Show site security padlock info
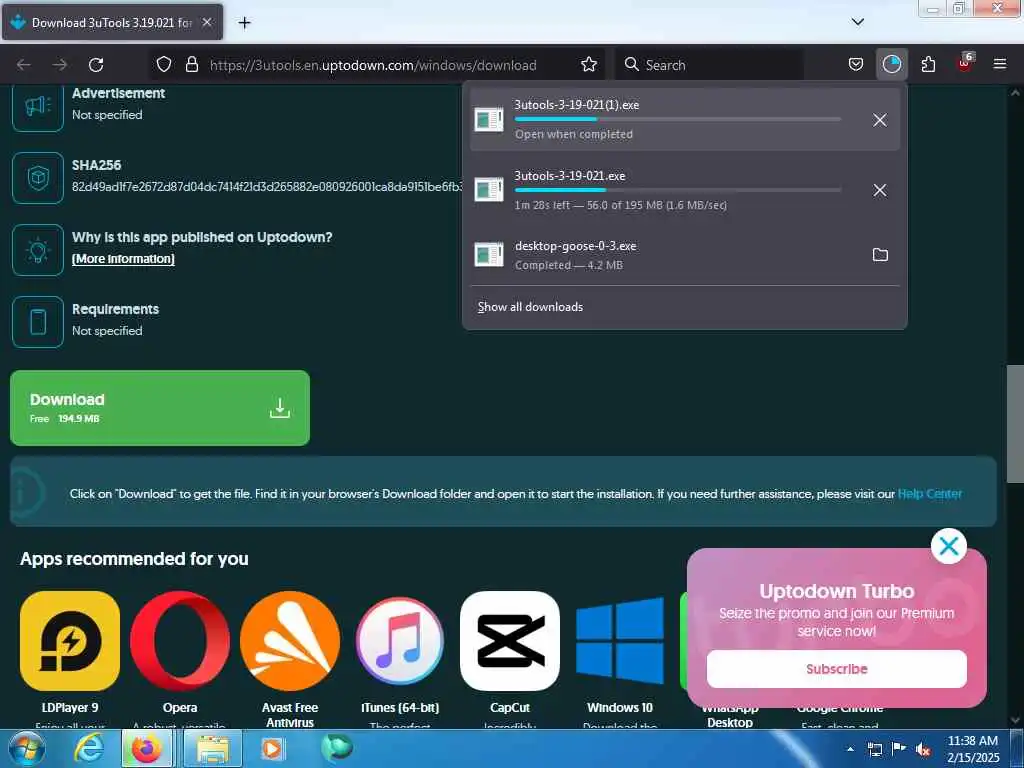 coord(191,64)
